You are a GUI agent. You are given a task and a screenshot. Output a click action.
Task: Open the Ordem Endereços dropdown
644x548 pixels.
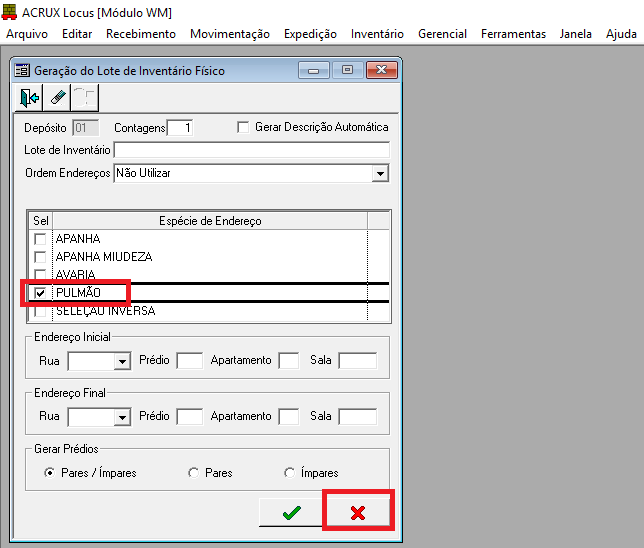[x=380, y=173]
